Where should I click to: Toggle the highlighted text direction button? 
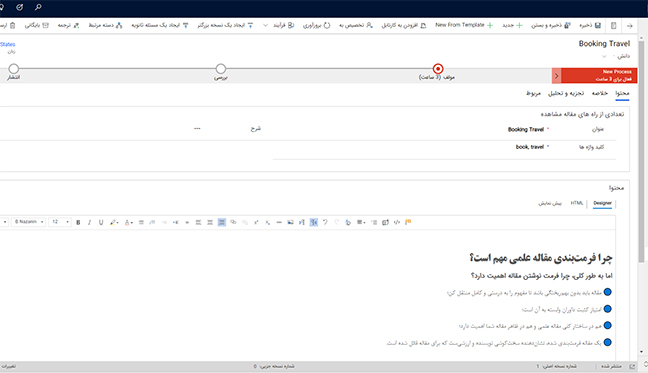[314, 223]
